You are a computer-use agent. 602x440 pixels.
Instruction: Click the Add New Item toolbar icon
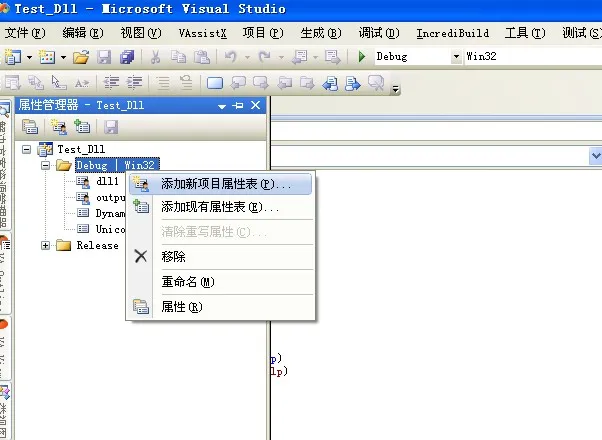click(x=47, y=57)
